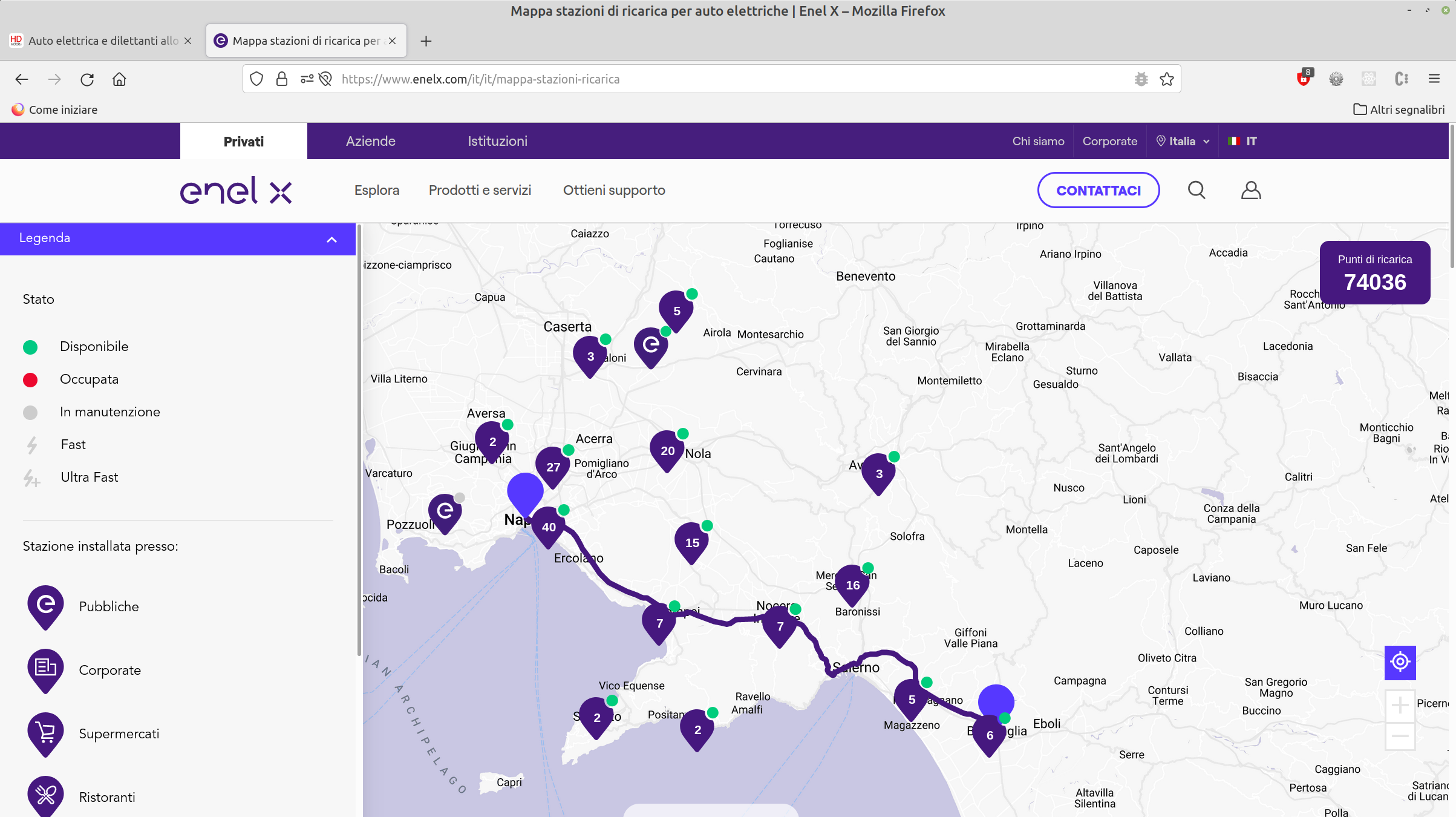1456x817 pixels.
Task: Open the Altri segnalibri bookmarks folder
Action: pyautogui.click(x=1399, y=110)
